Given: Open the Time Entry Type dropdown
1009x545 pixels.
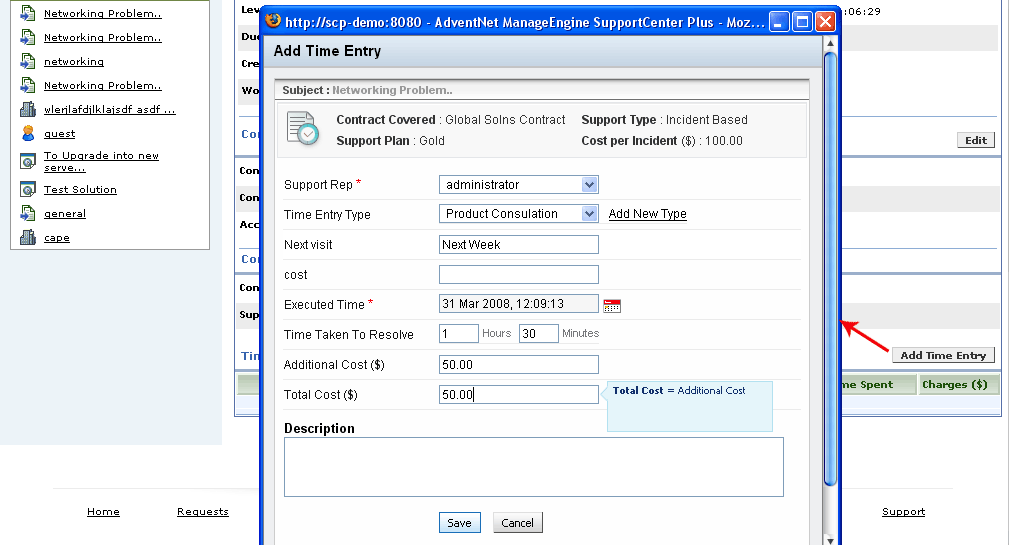Looking at the screenshot, I should click(x=519, y=214).
